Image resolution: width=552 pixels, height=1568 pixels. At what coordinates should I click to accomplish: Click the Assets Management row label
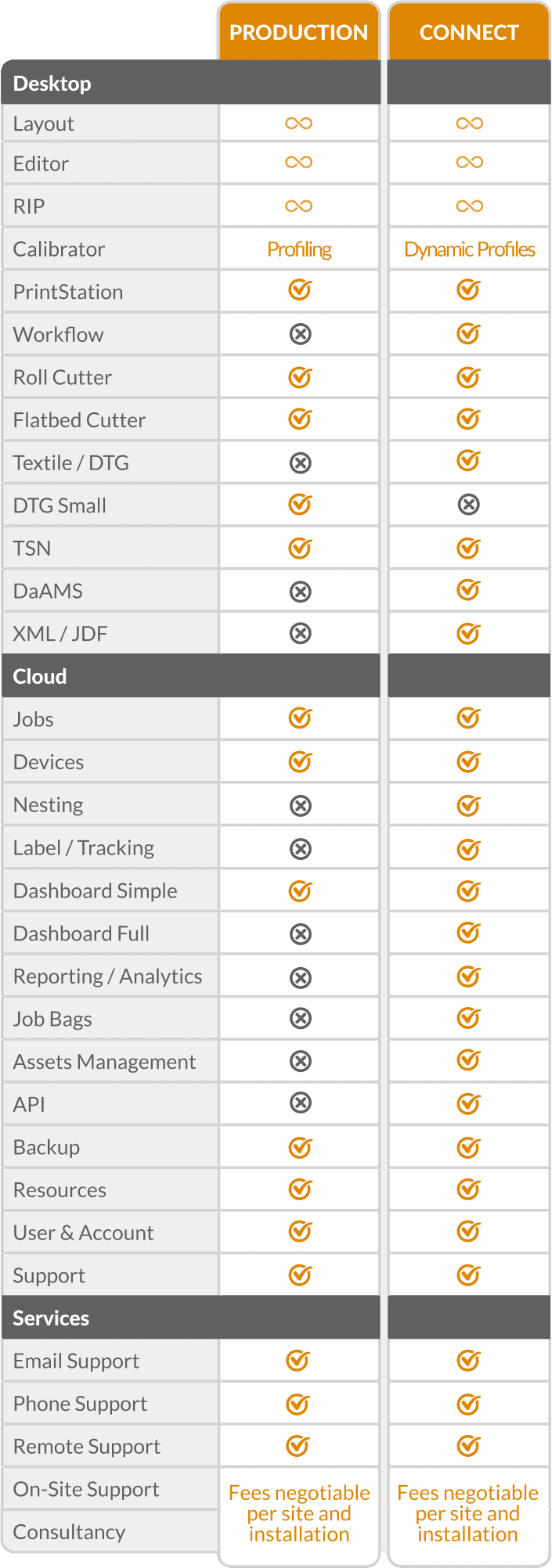[104, 1062]
